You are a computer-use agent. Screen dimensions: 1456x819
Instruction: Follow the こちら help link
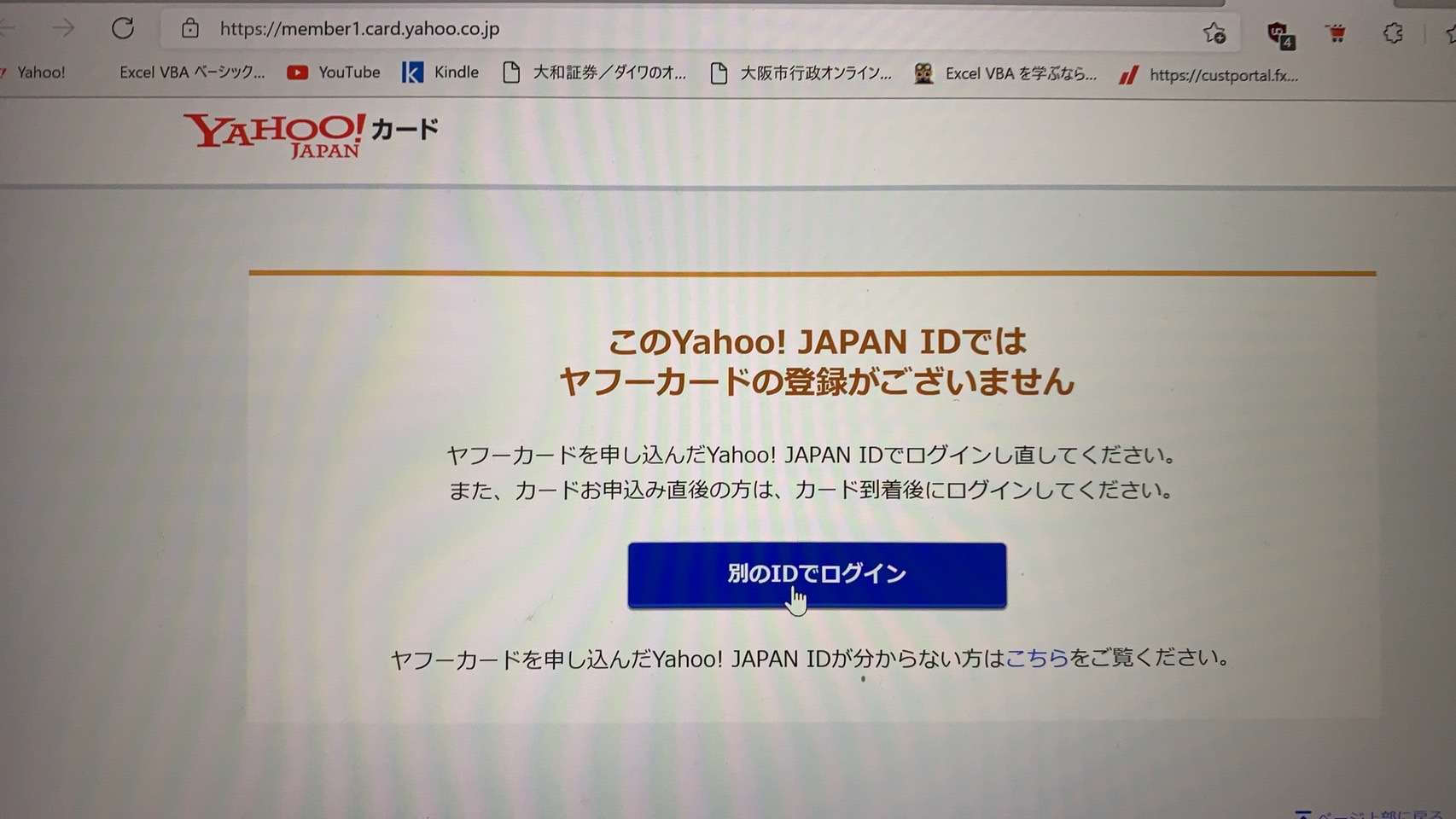tap(1037, 658)
